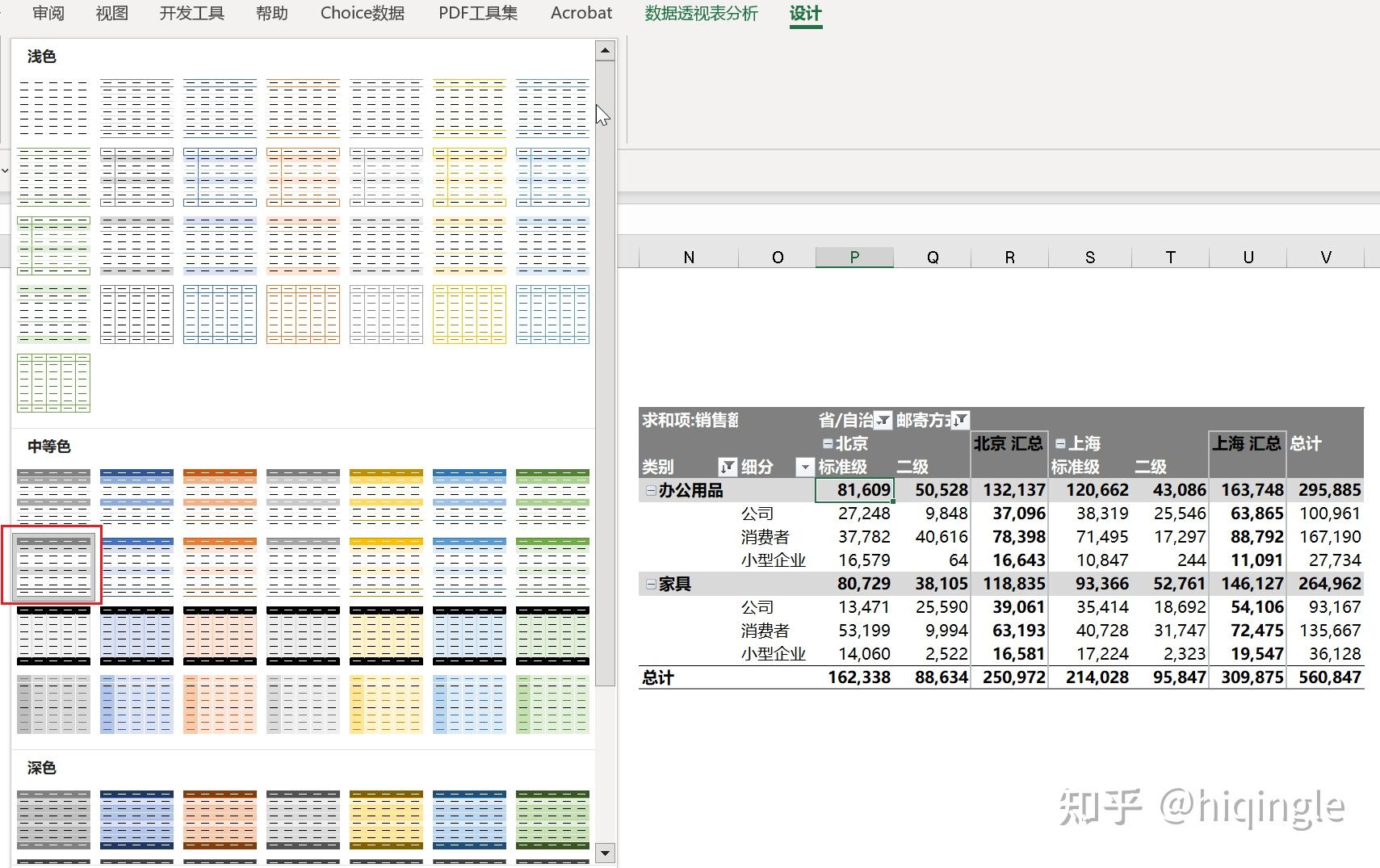The image size is (1380, 868).
Task: Select column header P
Action: point(854,257)
